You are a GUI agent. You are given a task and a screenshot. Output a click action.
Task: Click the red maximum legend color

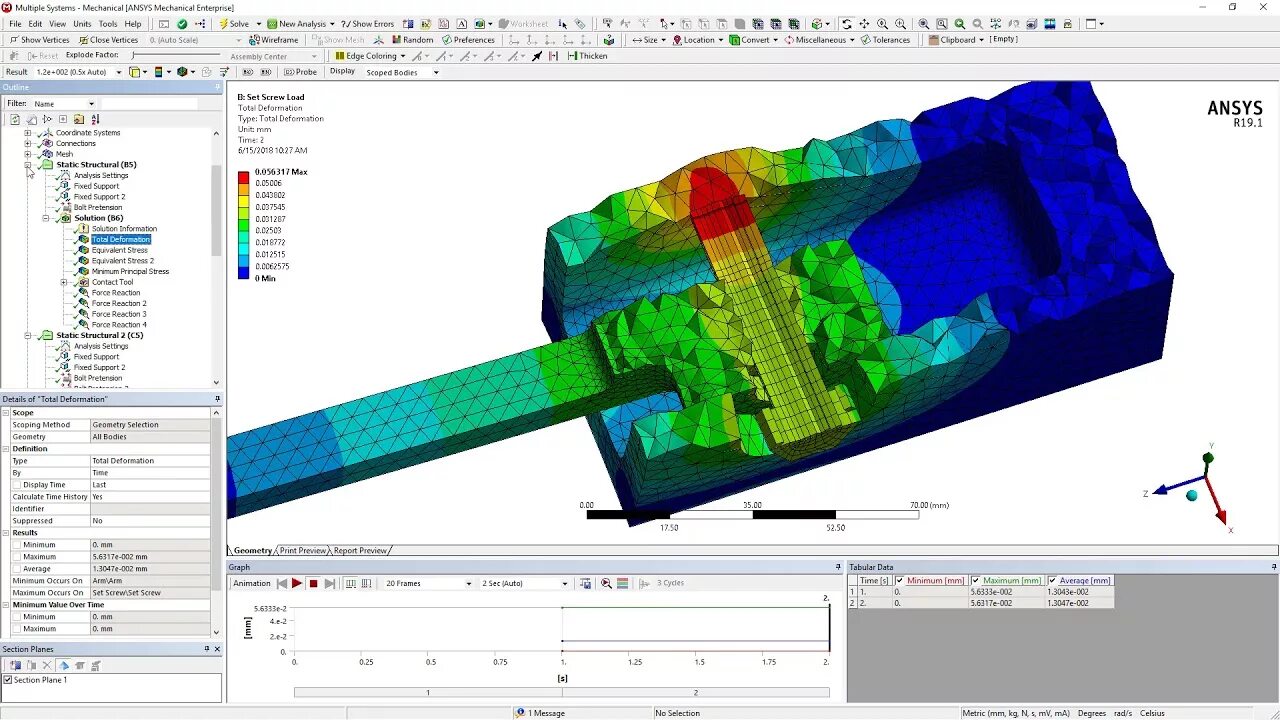coord(243,178)
